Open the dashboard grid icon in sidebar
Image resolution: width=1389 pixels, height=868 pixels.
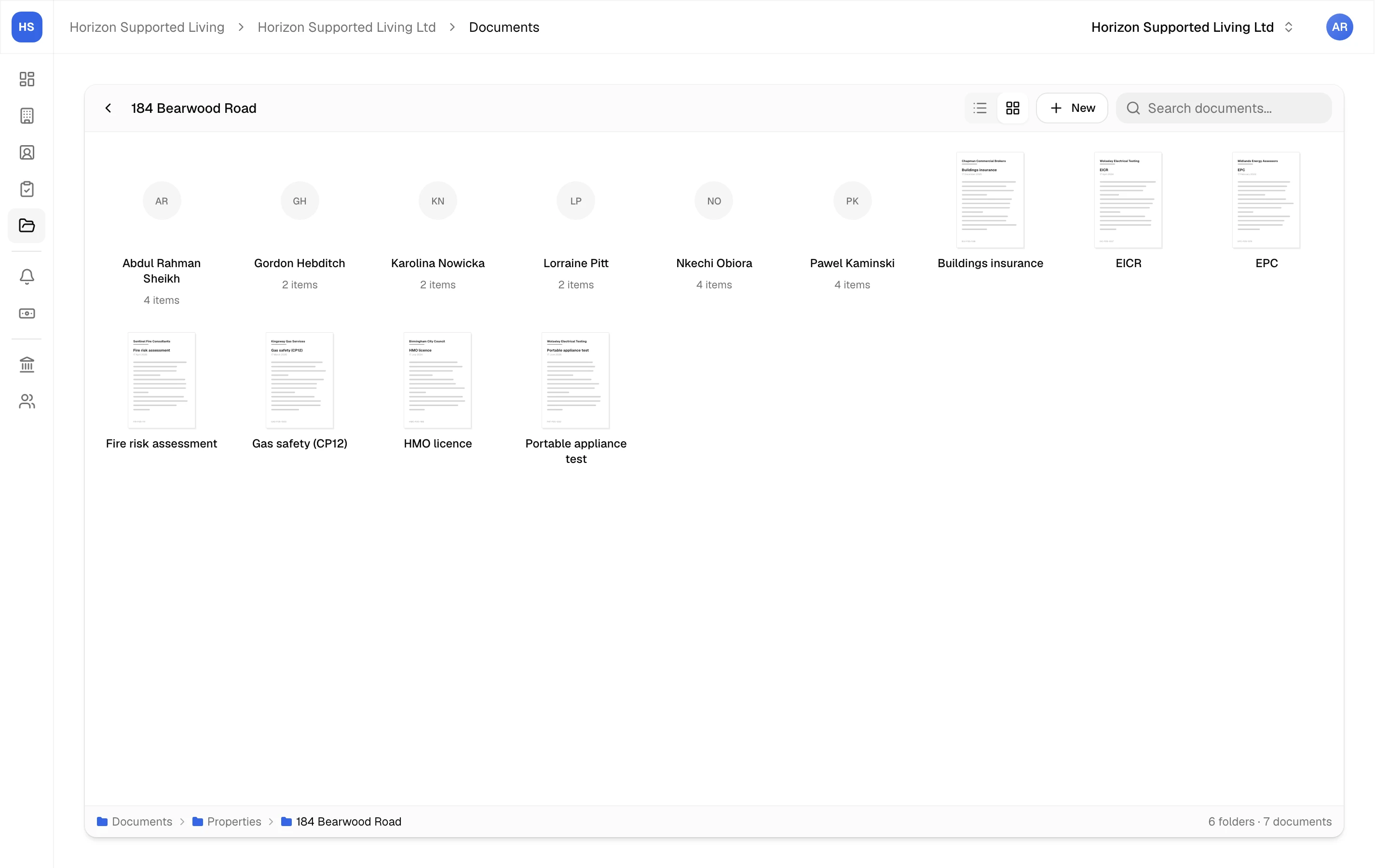click(27, 79)
